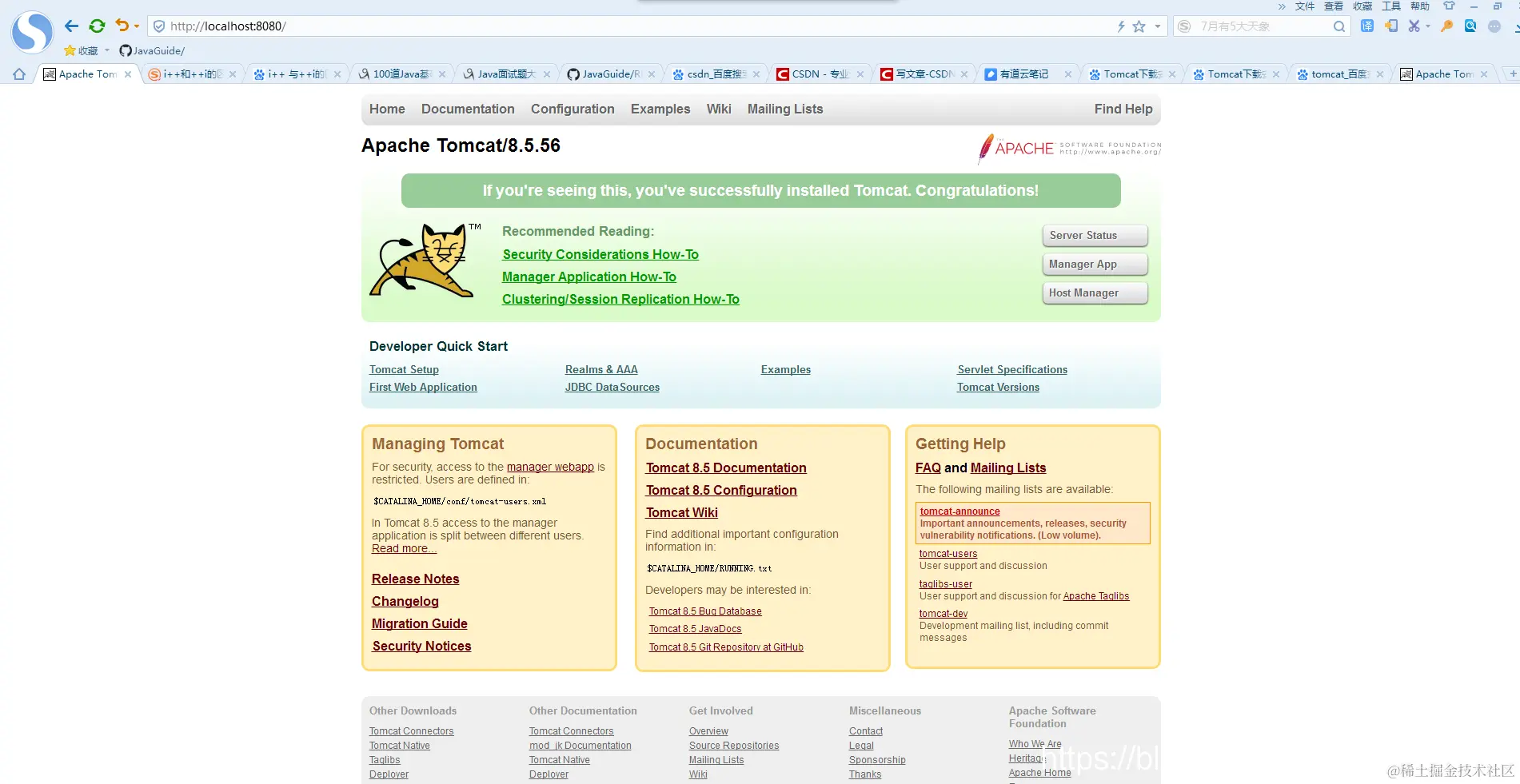Click the gray more-options circle icon
Viewport: 1520px width, 784px height.
click(x=1494, y=26)
